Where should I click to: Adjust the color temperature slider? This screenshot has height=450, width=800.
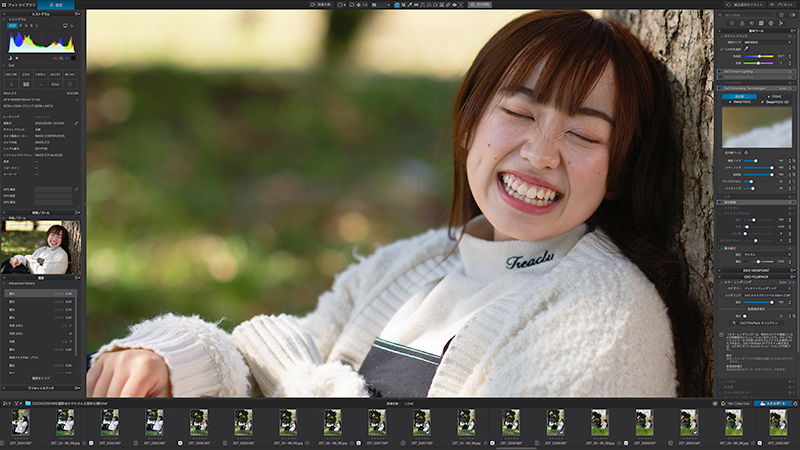click(759, 56)
